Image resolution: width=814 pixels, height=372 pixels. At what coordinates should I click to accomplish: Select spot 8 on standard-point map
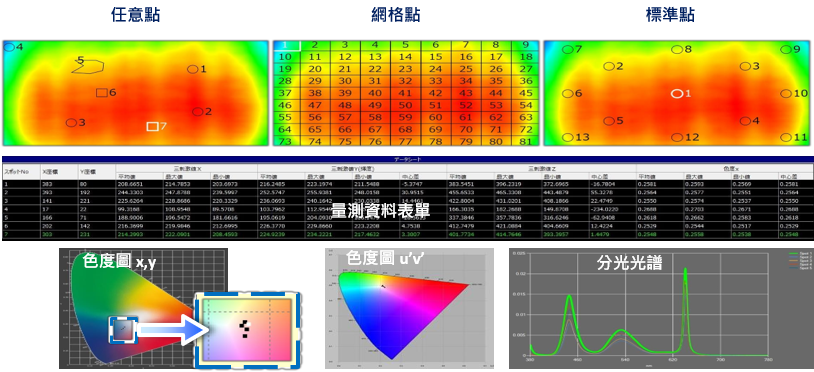[x=677, y=49]
